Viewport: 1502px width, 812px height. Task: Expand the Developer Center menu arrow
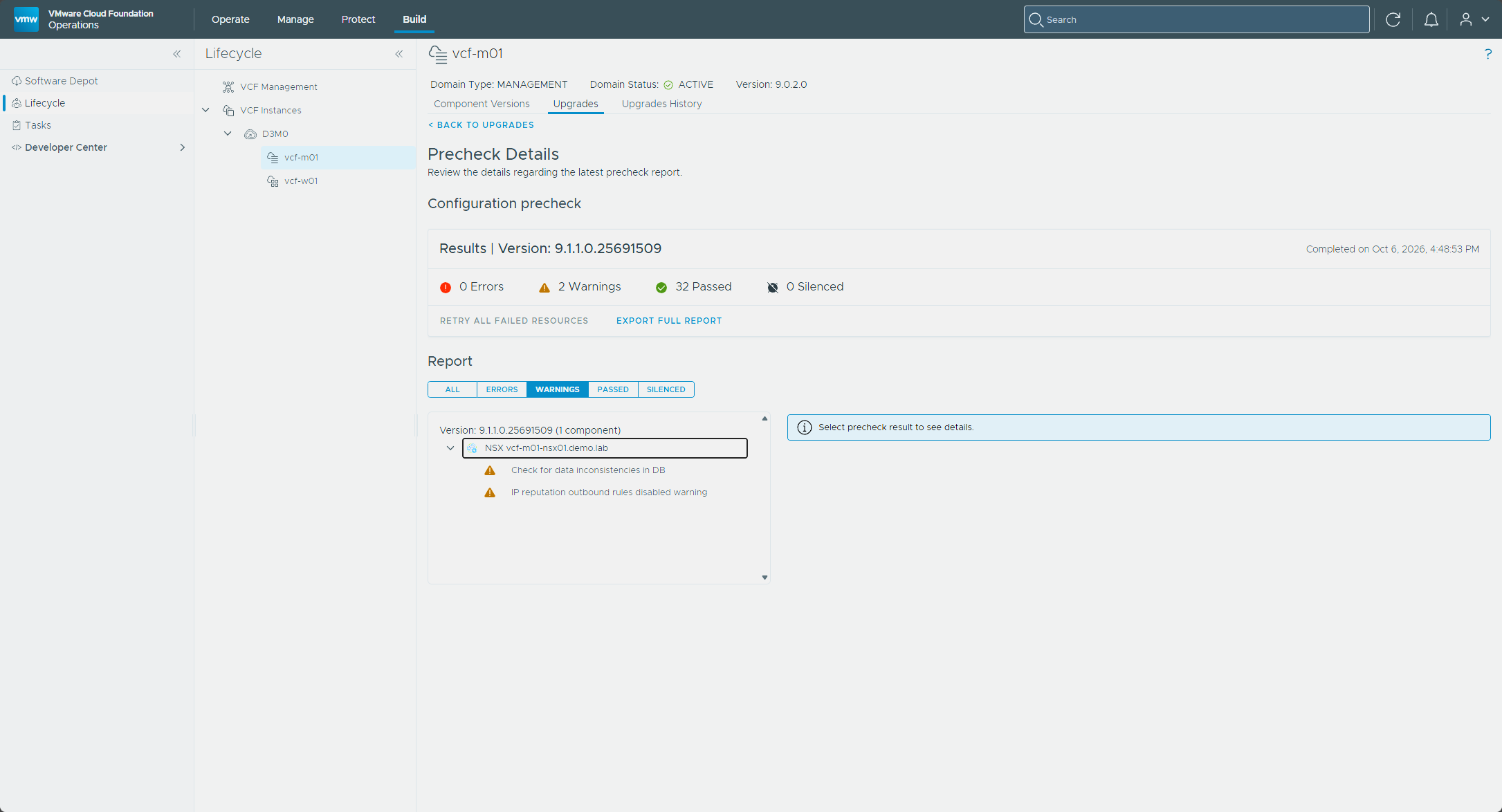point(183,147)
